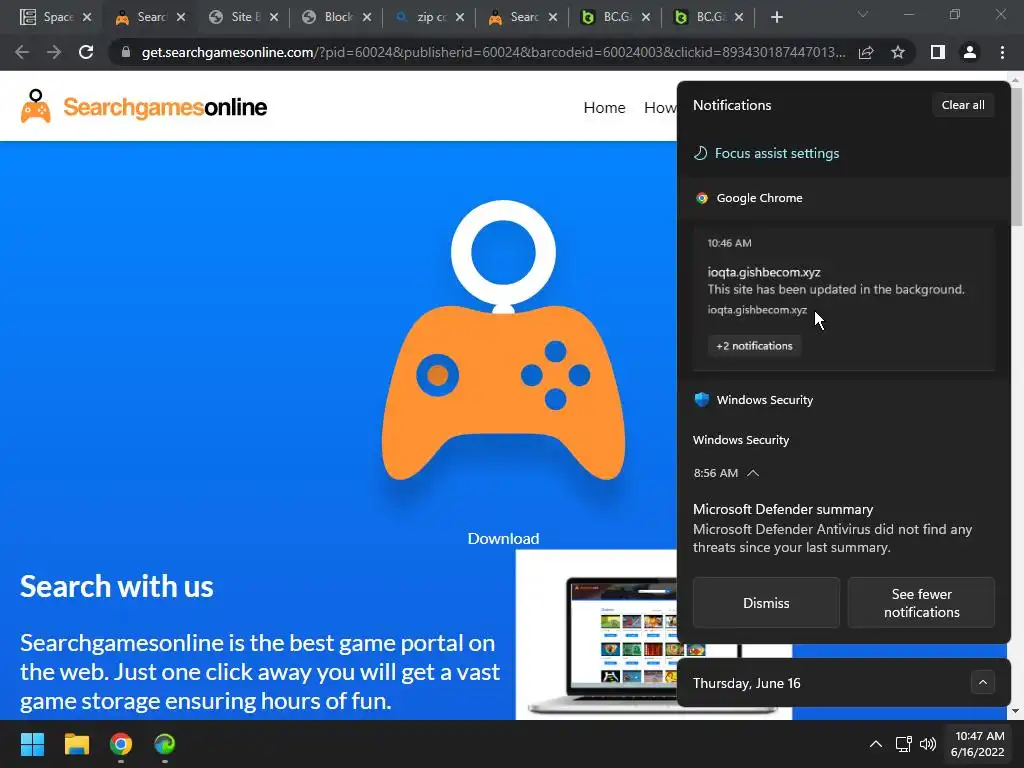Open the network tray icon

[904, 744]
